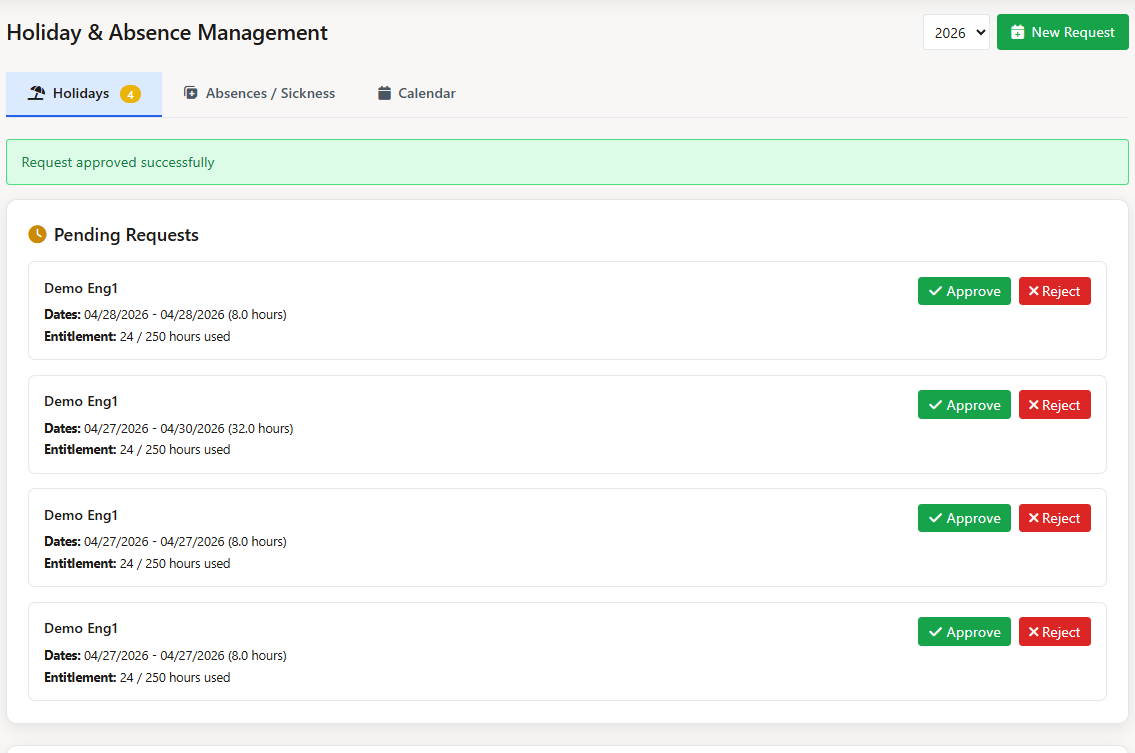Reject the third pending request card

tap(1055, 518)
